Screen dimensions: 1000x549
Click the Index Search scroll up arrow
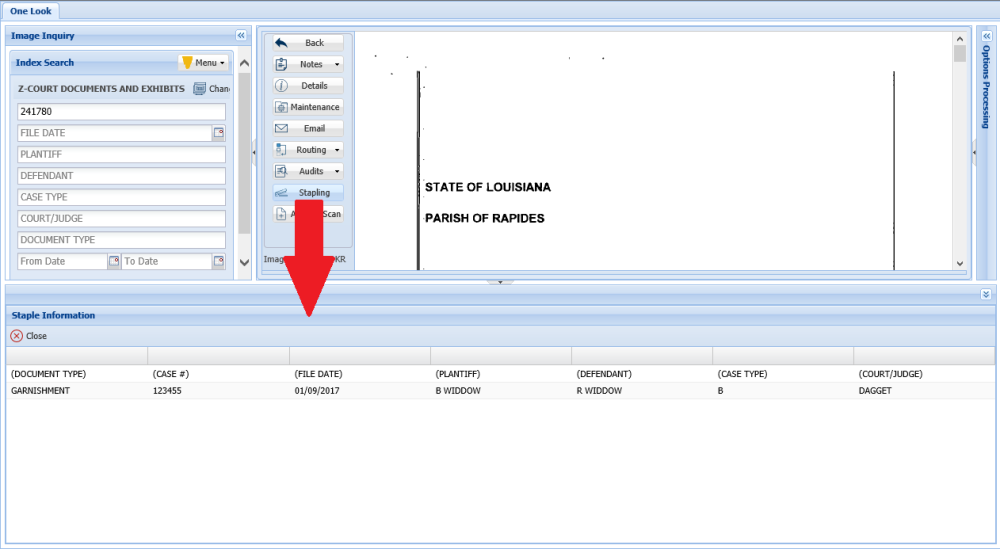pyautogui.click(x=244, y=63)
